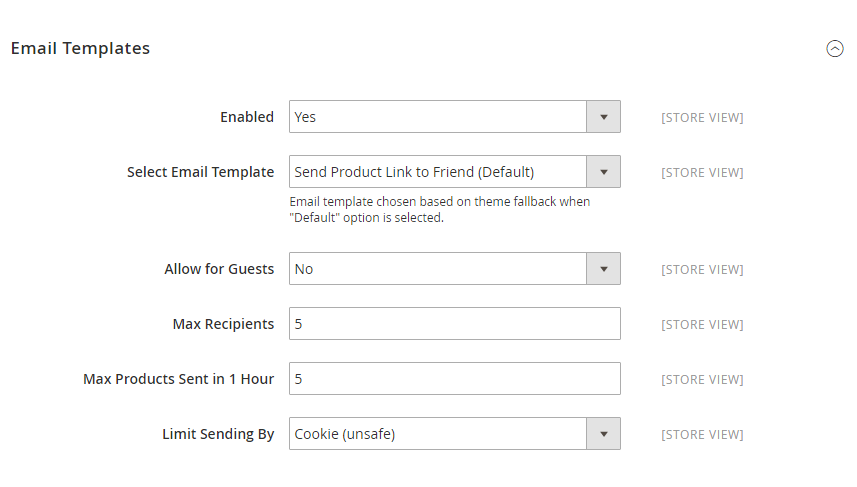This screenshot has height=487, width=857.
Task: Click the Email Templates section heading
Action: pos(80,48)
